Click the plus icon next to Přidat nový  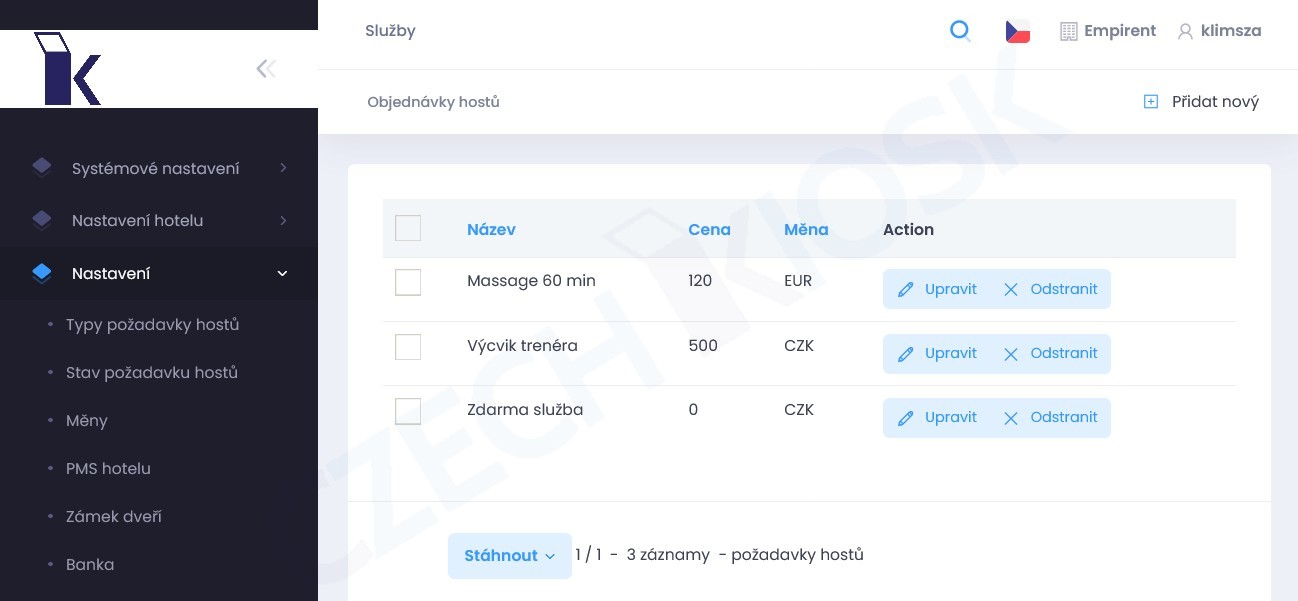(x=1151, y=101)
